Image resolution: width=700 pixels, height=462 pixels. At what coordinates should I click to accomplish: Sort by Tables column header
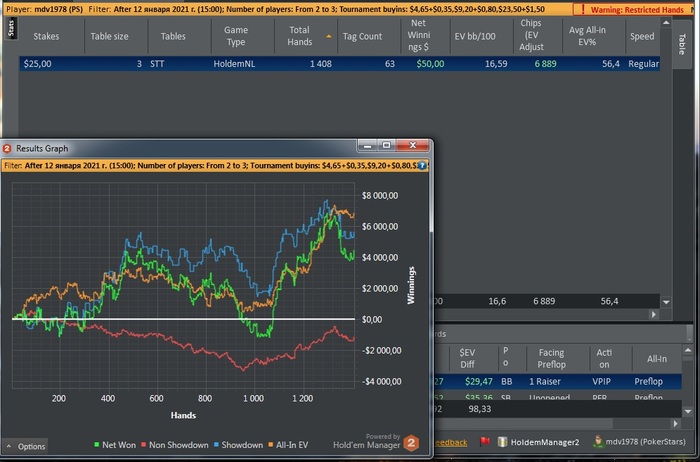click(173, 36)
